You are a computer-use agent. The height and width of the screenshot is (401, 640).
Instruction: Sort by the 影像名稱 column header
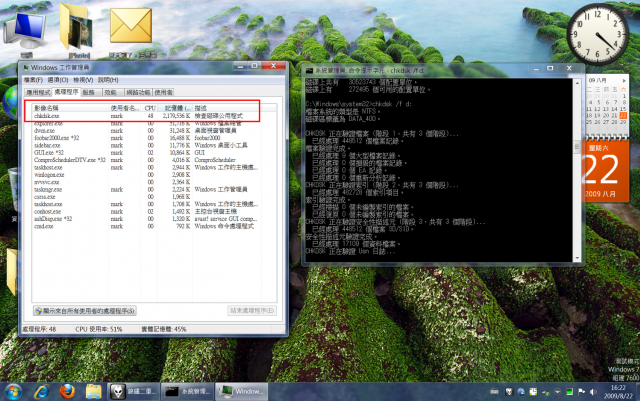tap(71, 108)
